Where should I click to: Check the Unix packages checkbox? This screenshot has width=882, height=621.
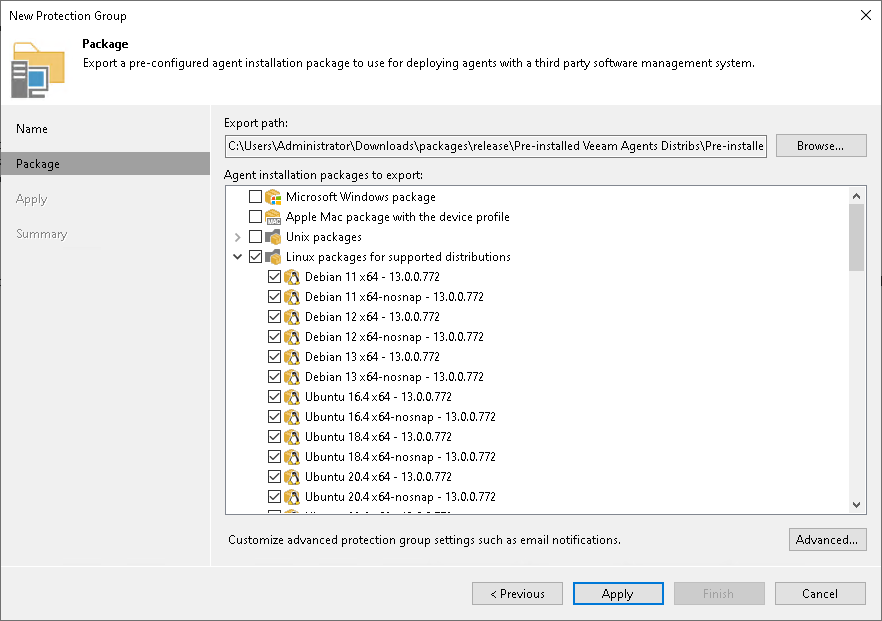point(255,237)
